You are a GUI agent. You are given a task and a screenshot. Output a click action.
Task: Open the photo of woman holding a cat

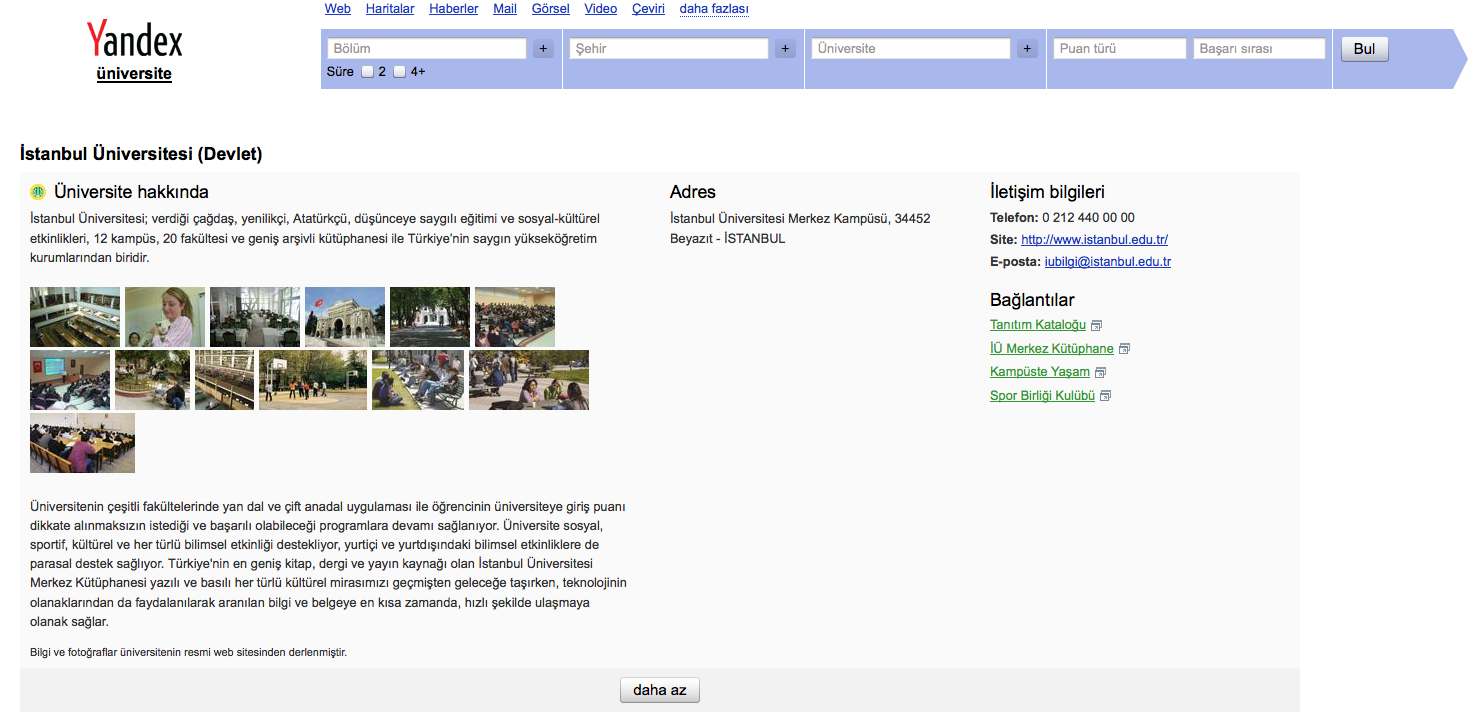(165, 317)
